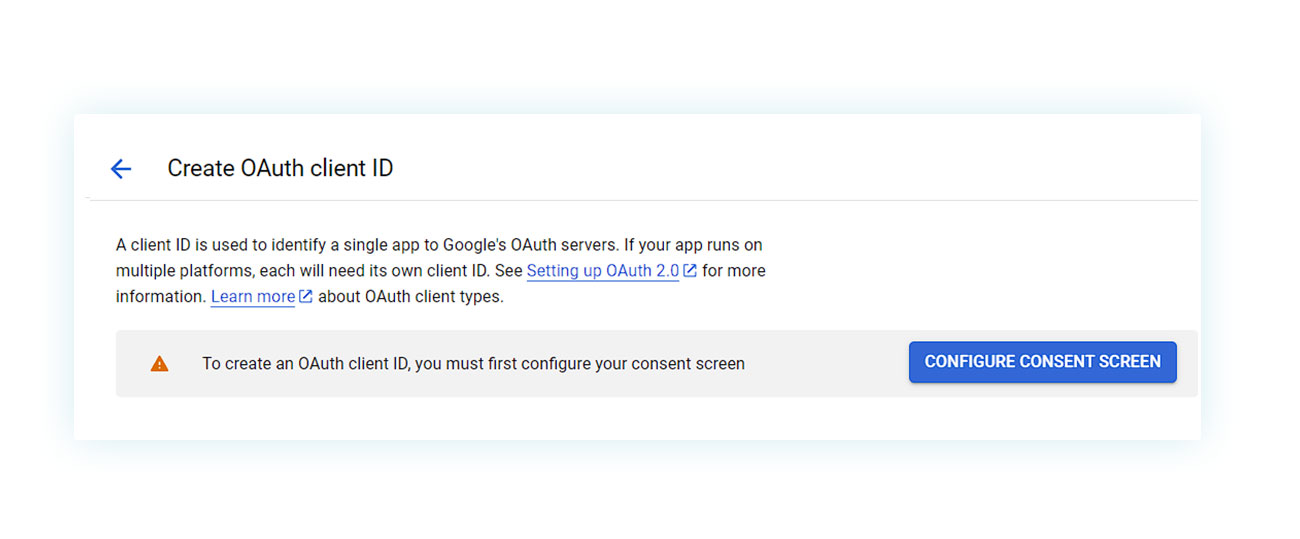This screenshot has width=1300, height=539.
Task: Go back using the blue left arrow
Action: 121,169
